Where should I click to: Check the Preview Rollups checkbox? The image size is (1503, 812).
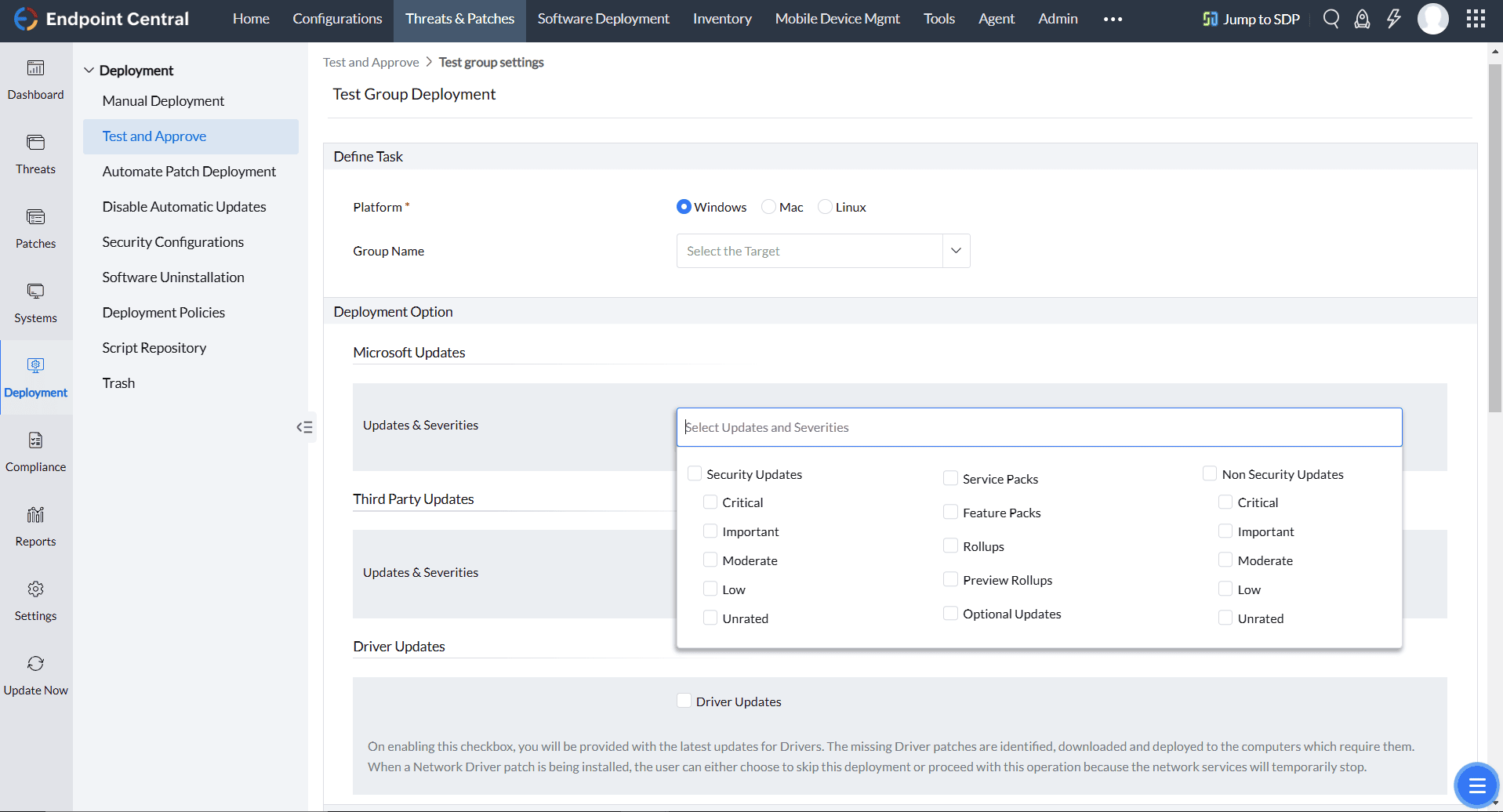click(950, 579)
